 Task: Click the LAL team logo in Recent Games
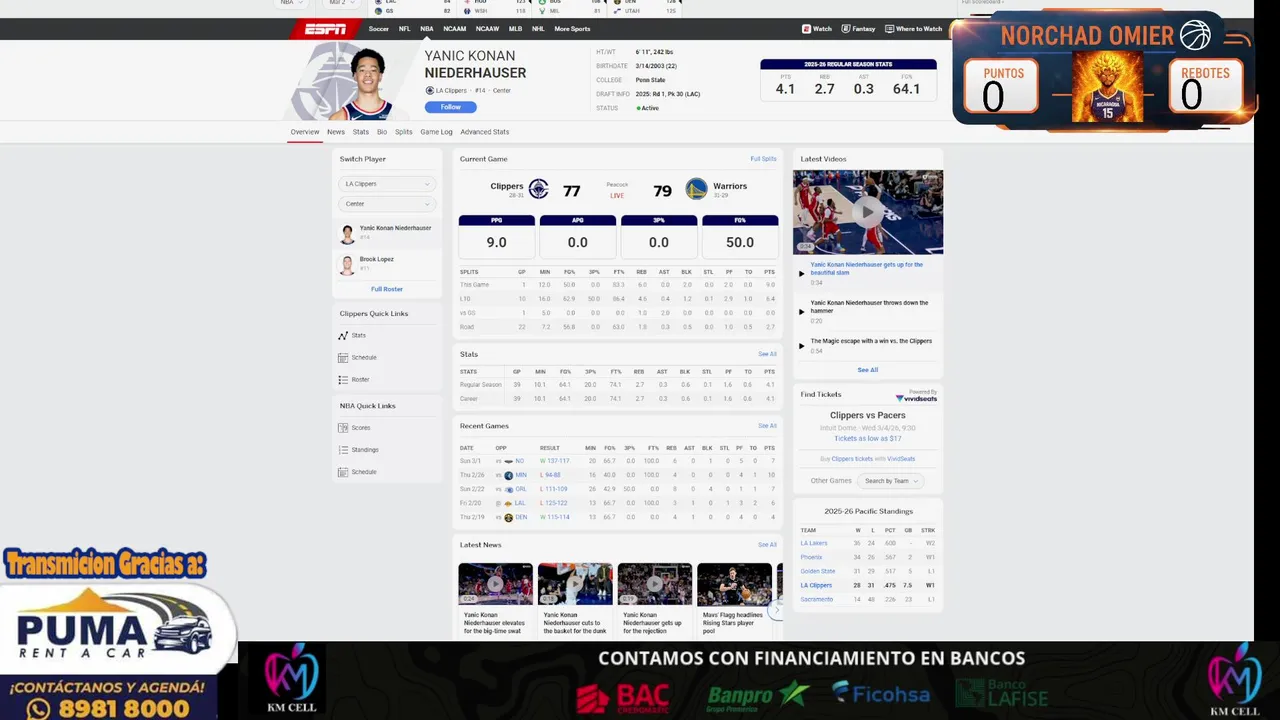click(x=508, y=504)
